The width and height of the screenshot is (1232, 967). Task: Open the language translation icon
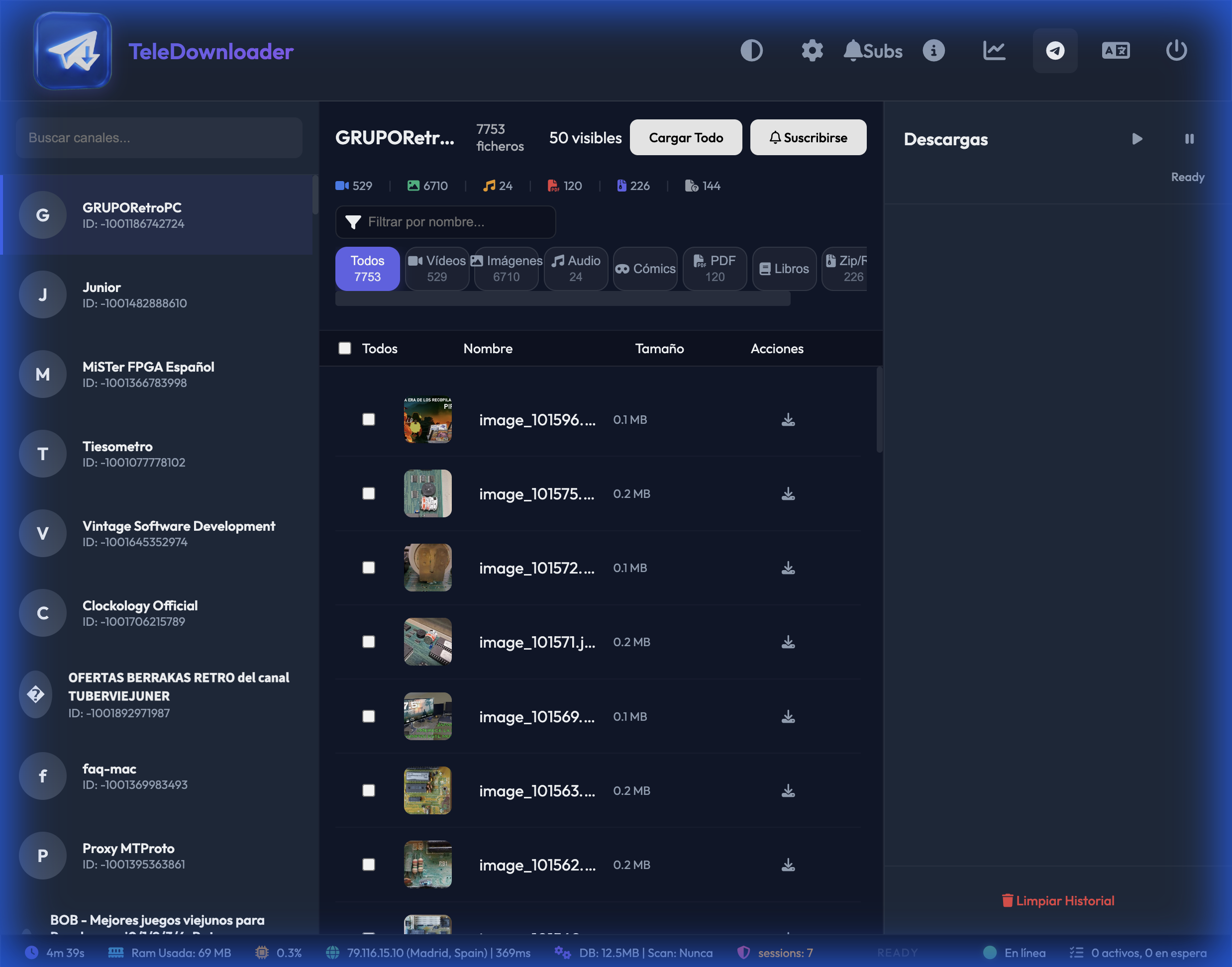tap(1116, 50)
